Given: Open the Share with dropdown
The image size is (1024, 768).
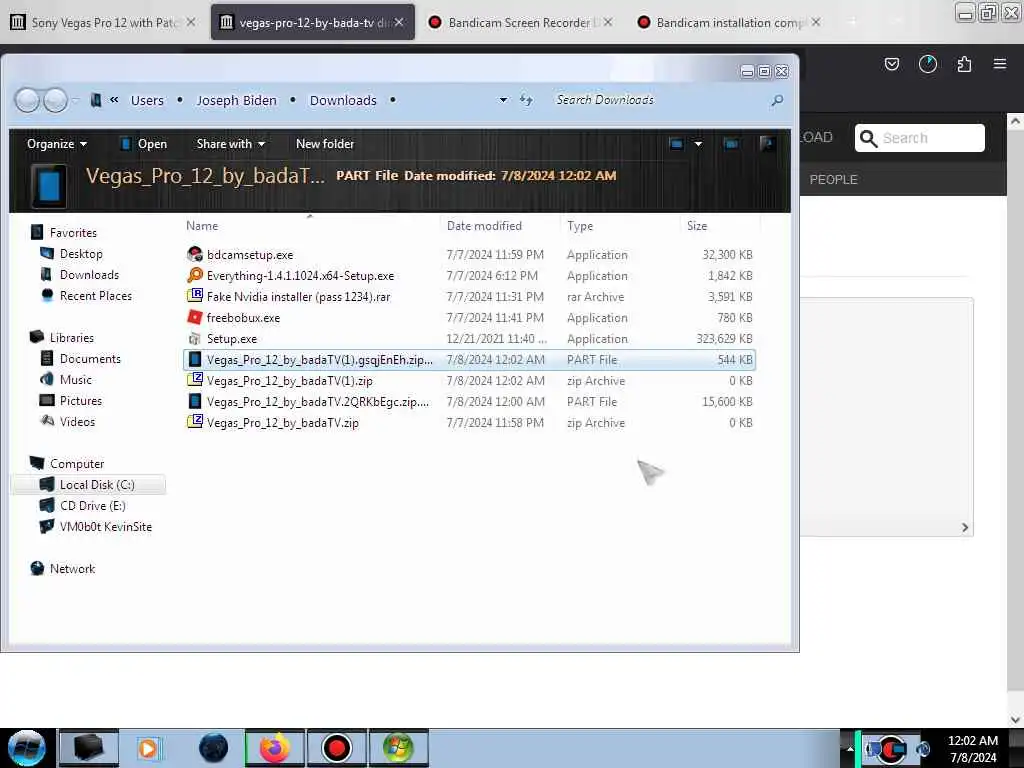Looking at the screenshot, I should coord(231,144).
